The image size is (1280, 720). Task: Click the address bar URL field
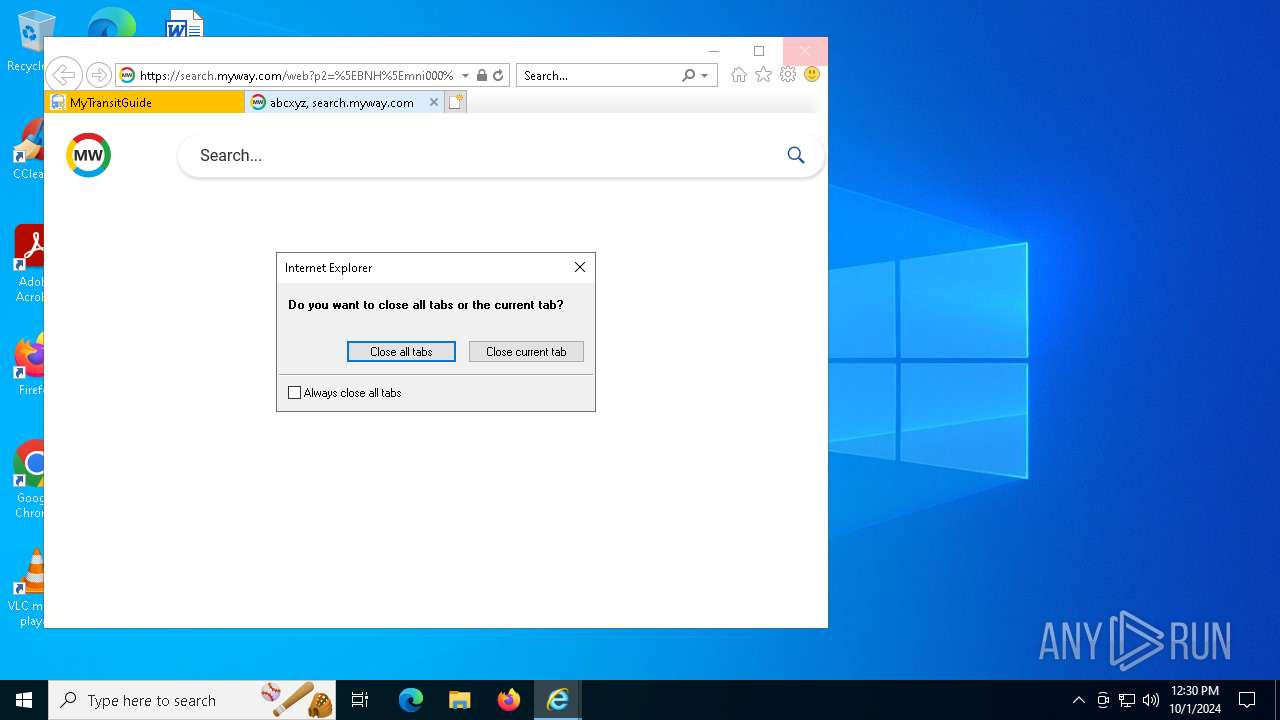point(295,75)
